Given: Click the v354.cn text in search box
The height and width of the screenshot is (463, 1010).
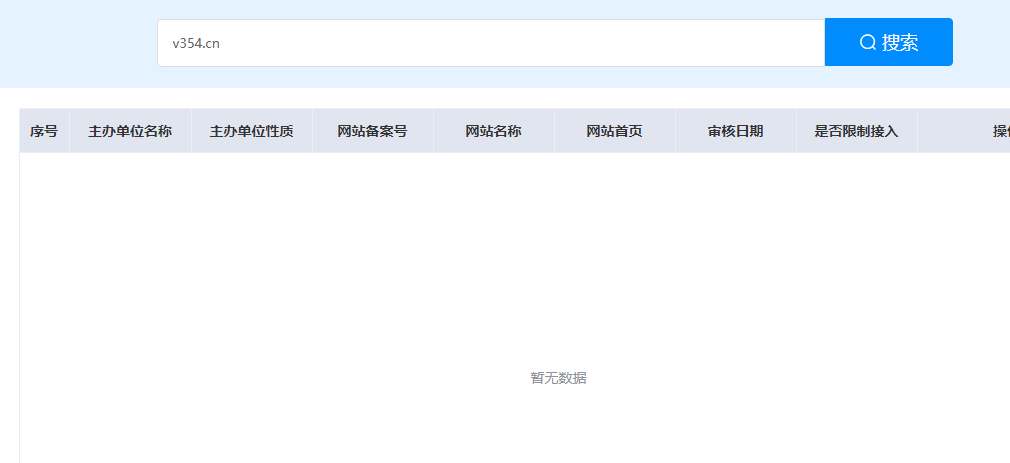Looking at the screenshot, I should [196, 43].
